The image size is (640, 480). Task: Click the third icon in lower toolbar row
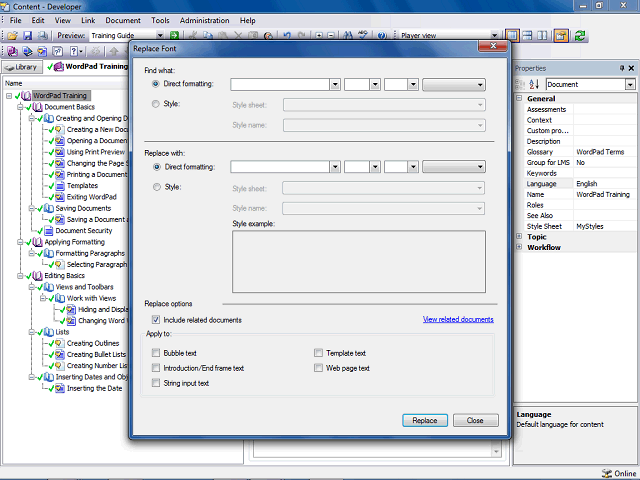[x=42, y=51]
